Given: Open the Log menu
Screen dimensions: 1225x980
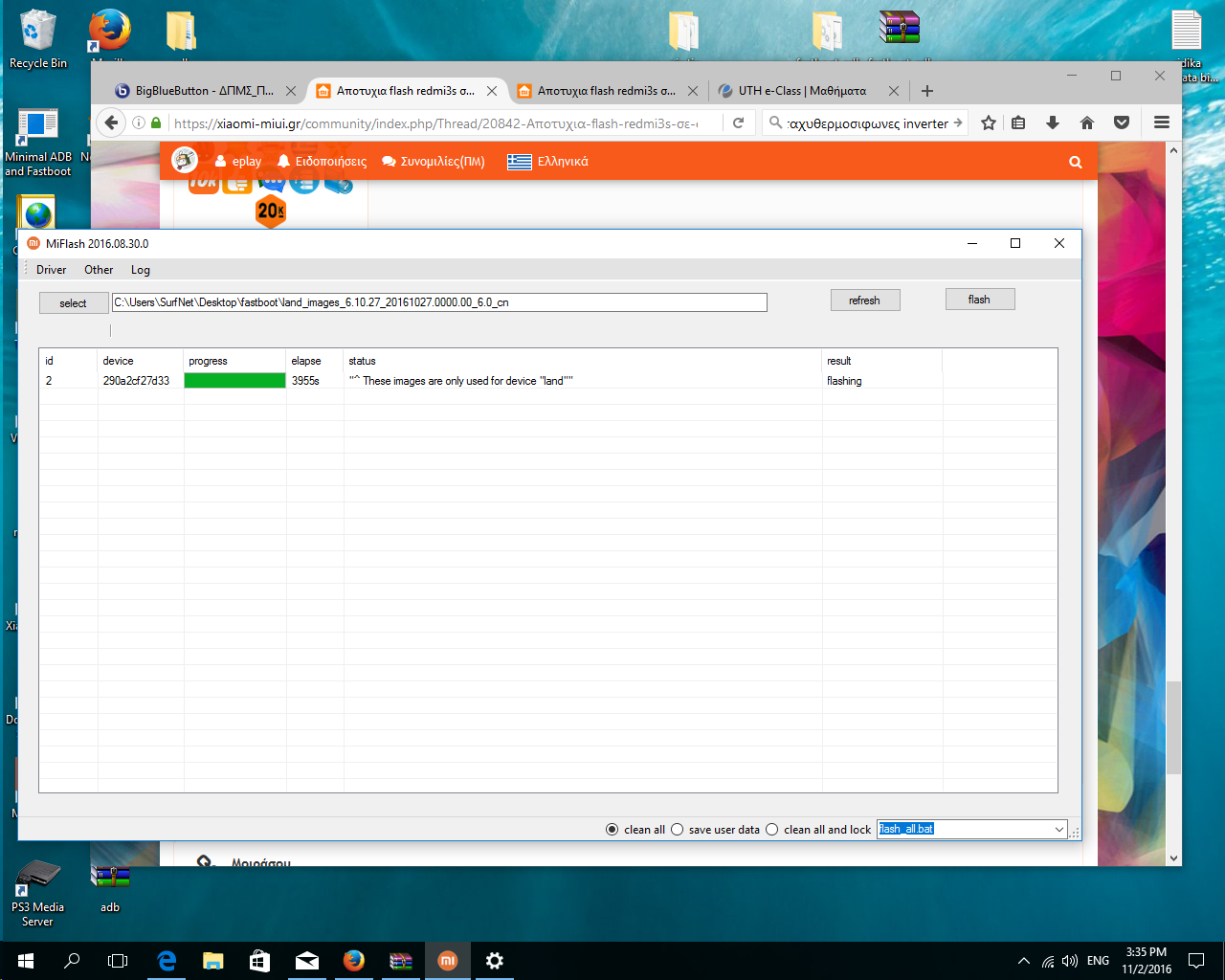Looking at the screenshot, I should [x=141, y=270].
